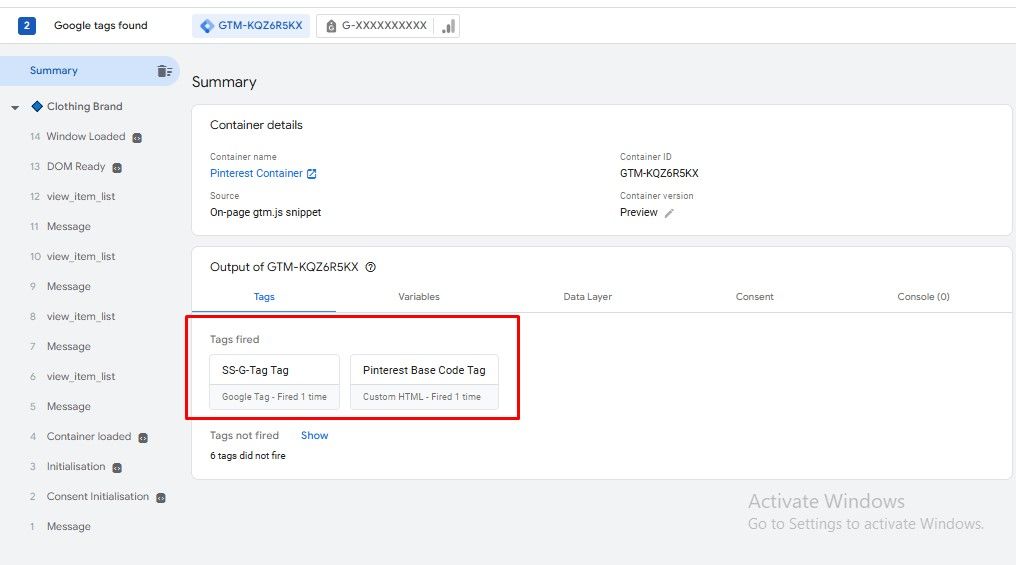
Task: Open the Data Layer tab
Action: click(x=587, y=297)
